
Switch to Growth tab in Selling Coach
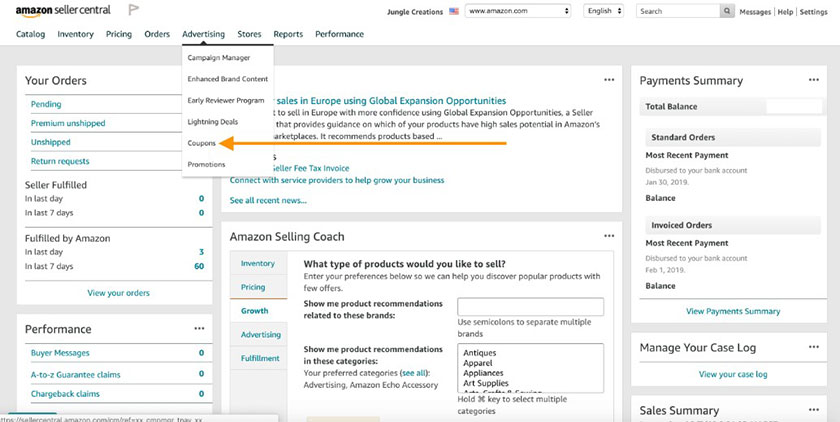(x=254, y=311)
